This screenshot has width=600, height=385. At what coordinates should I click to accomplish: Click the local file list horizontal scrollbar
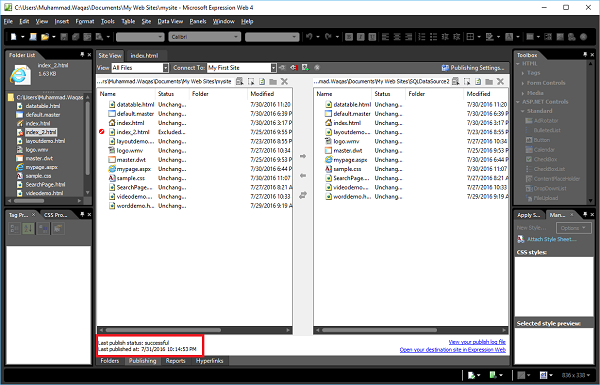coord(194,330)
